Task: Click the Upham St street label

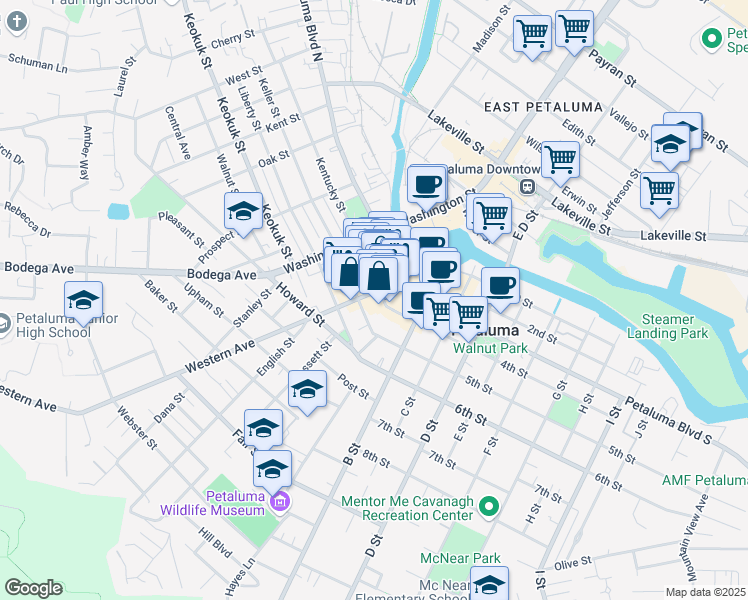Action: 204,300
